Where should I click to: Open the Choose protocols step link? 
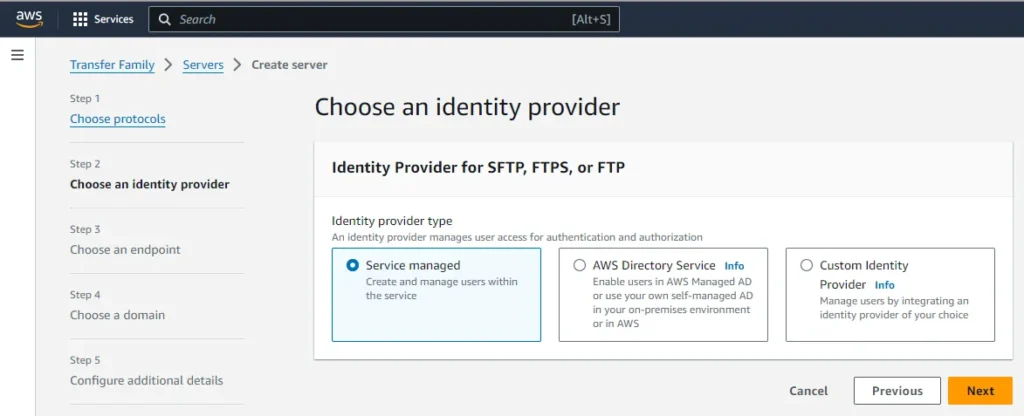(118, 119)
